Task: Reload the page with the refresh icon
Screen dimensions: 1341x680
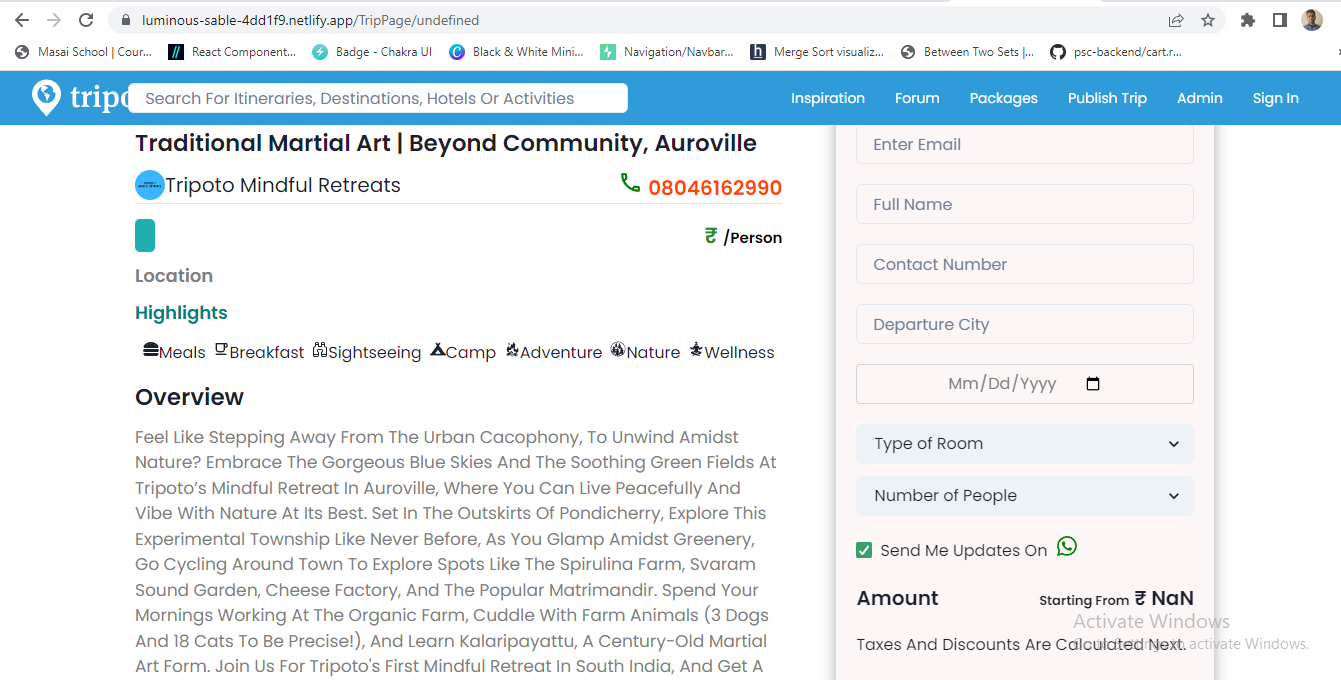Action: (x=86, y=20)
